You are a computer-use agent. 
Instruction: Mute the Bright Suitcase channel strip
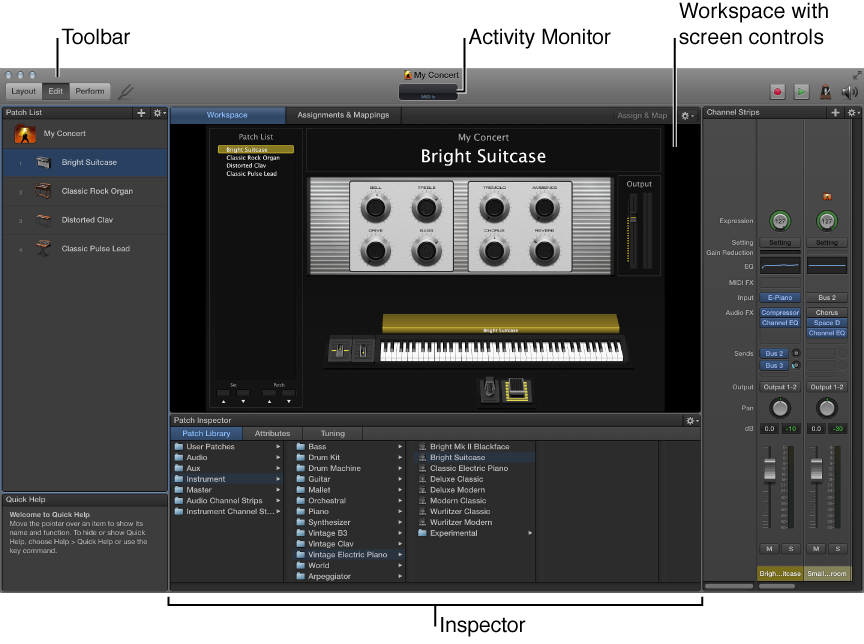point(770,548)
